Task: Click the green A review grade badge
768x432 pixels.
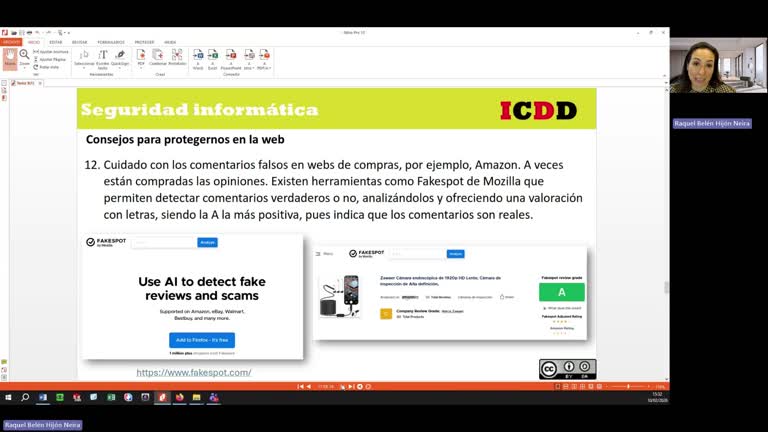Action: [x=562, y=292]
